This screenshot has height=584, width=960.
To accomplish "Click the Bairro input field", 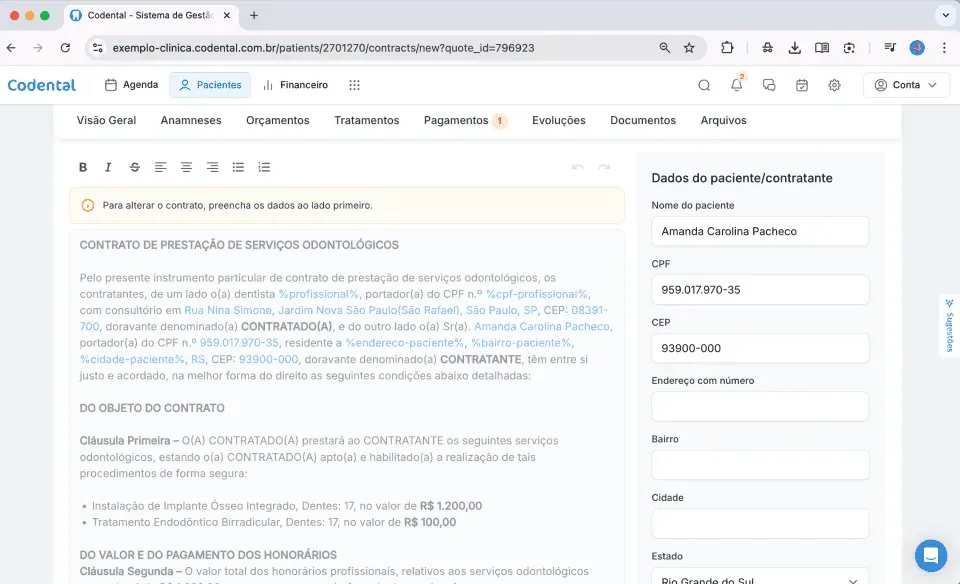I will (x=760, y=465).
